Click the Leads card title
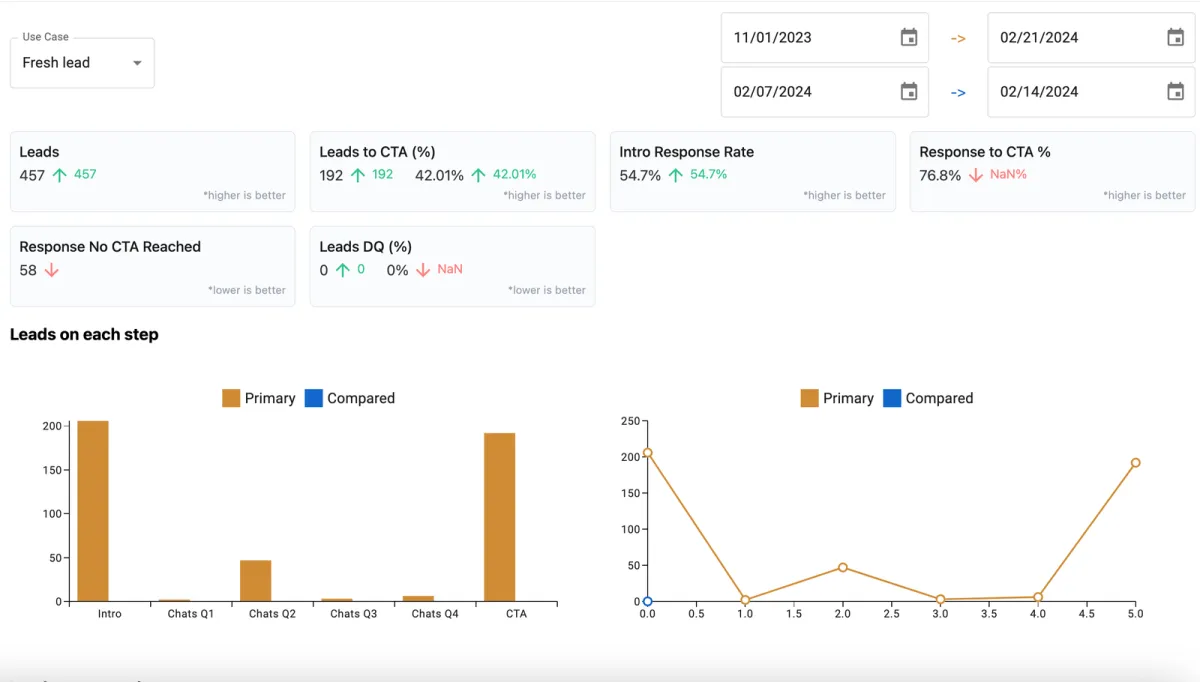The image size is (1200, 682). pos(39,152)
